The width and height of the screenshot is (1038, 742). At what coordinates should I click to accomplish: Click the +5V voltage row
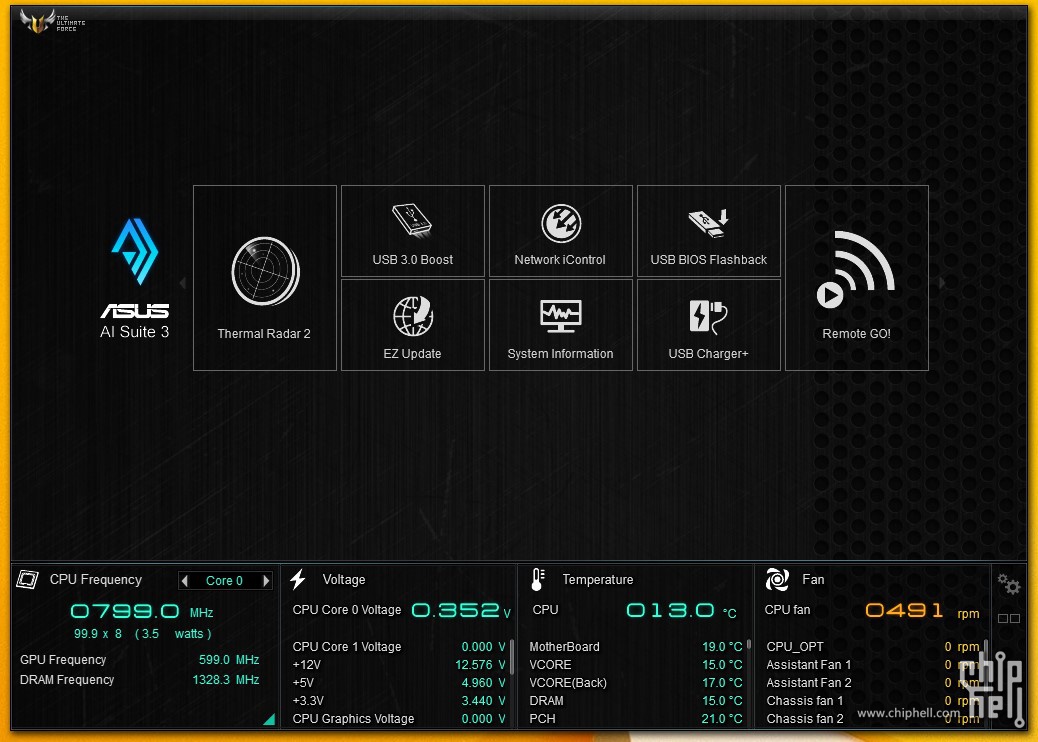(x=399, y=682)
